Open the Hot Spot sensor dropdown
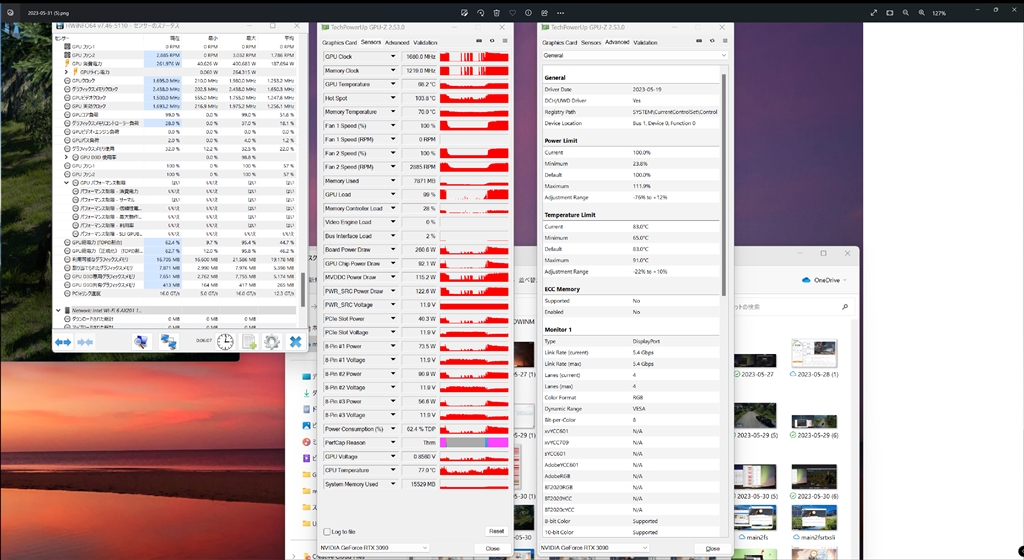The width and height of the screenshot is (1024, 560). click(x=393, y=98)
